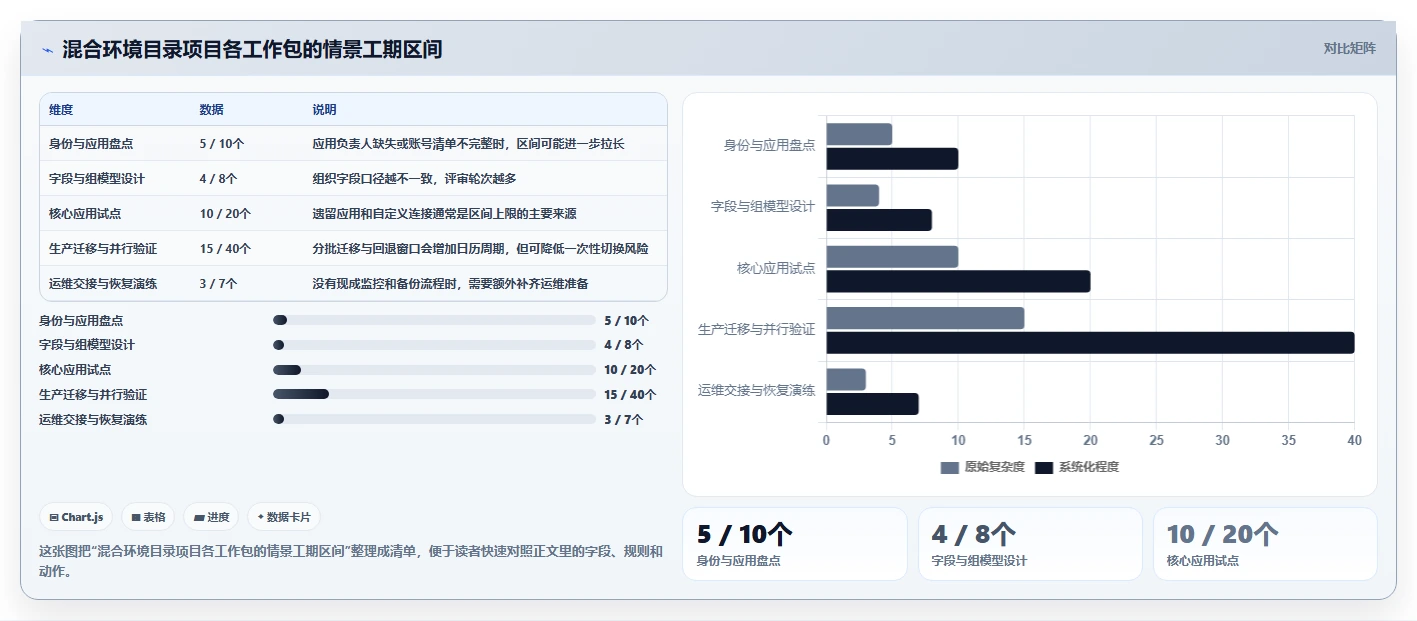Click the note about 没有现成监控和备份流程
This screenshot has height=621, width=1417.
[450, 284]
